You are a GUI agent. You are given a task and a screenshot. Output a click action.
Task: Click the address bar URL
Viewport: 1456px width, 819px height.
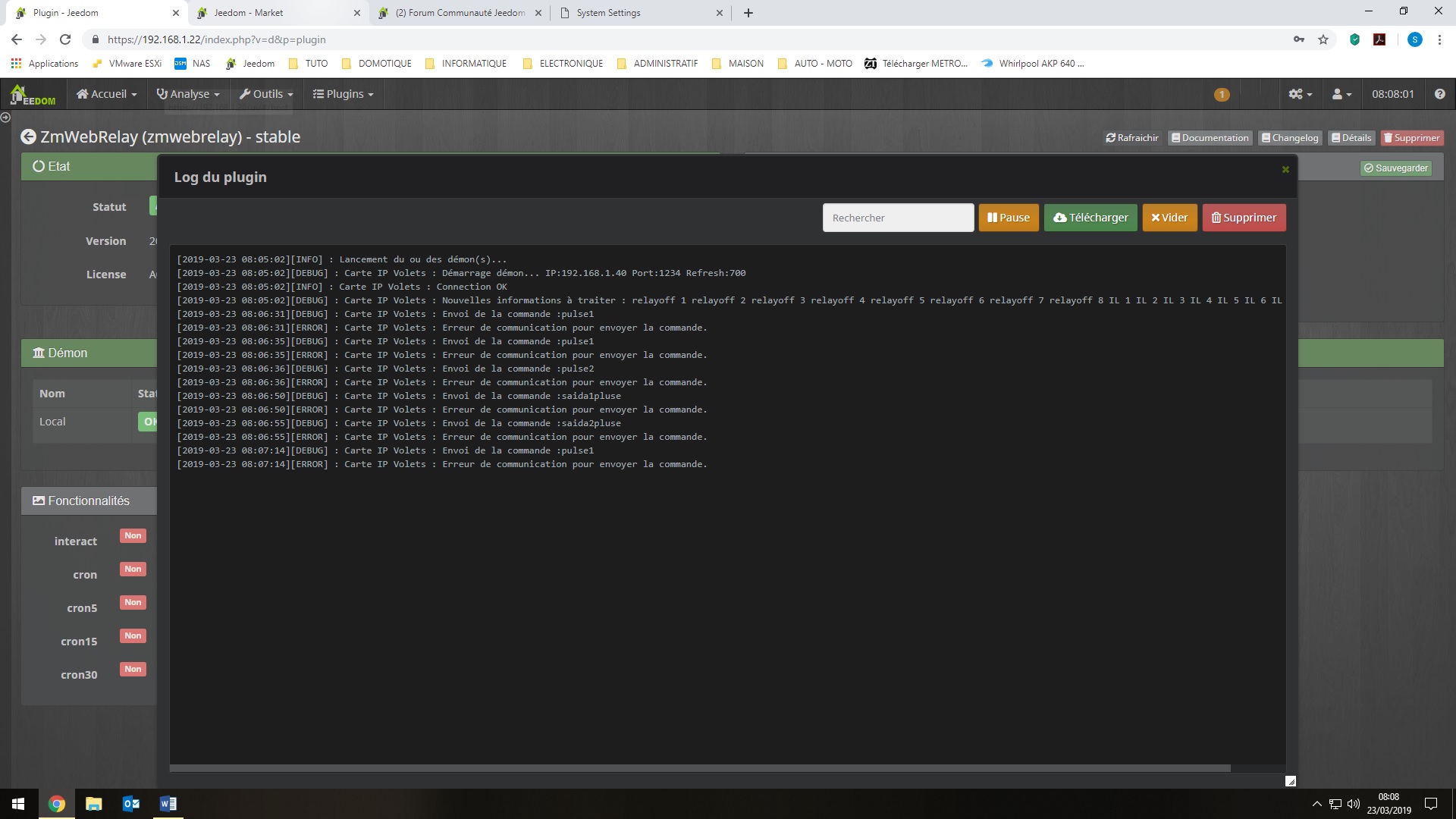(216, 39)
